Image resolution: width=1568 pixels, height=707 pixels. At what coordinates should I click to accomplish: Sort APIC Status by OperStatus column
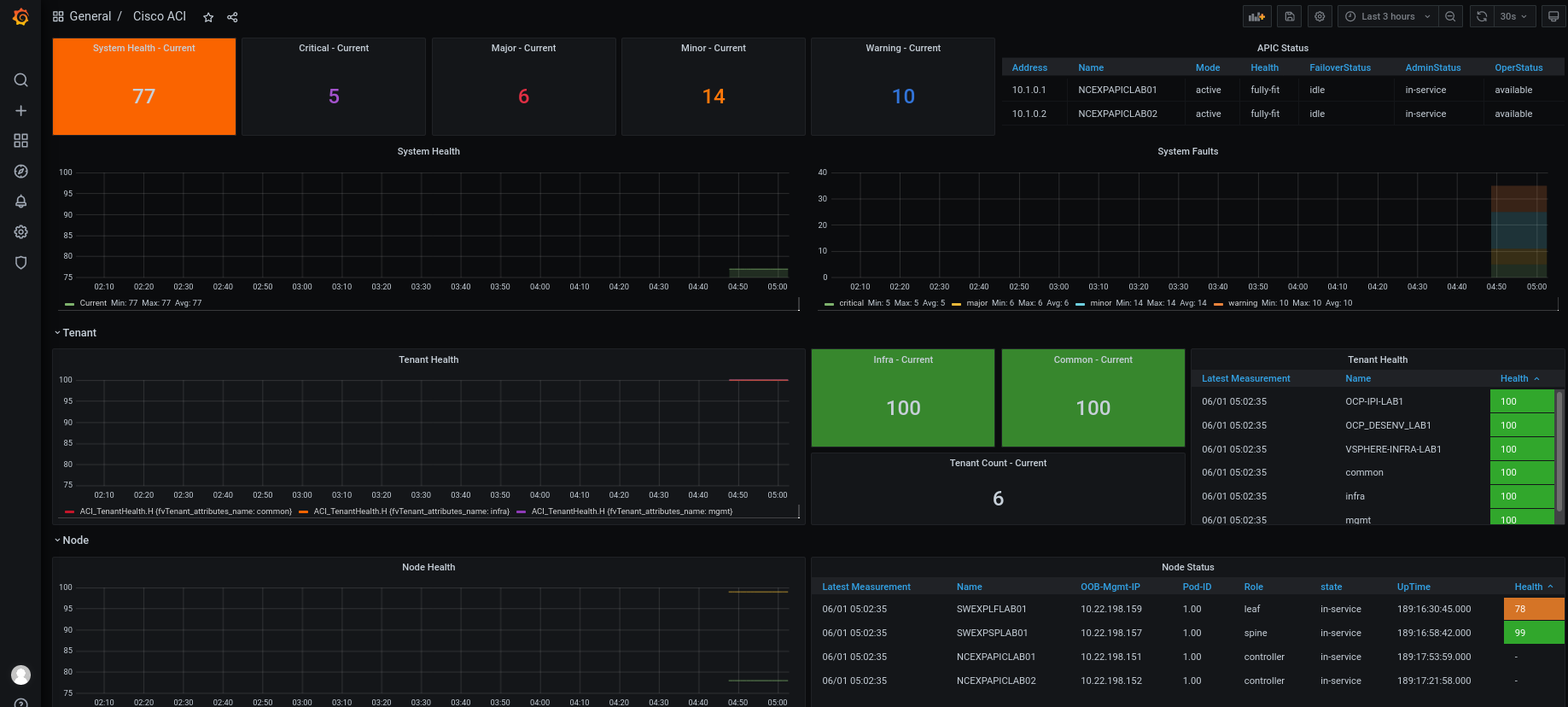pyautogui.click(x=1518, y=67)
